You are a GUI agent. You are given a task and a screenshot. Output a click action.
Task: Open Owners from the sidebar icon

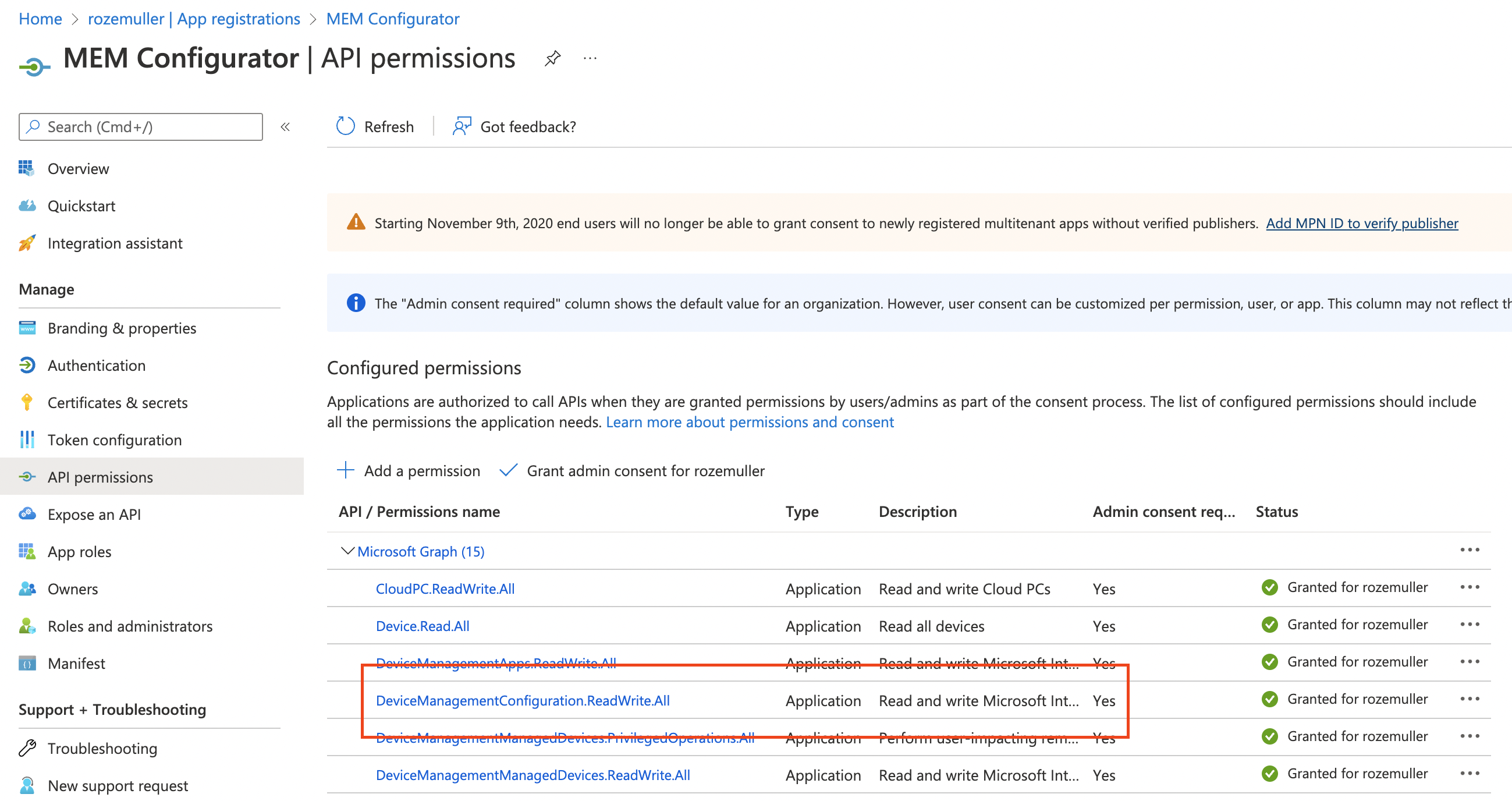click(x=27, y=589)
